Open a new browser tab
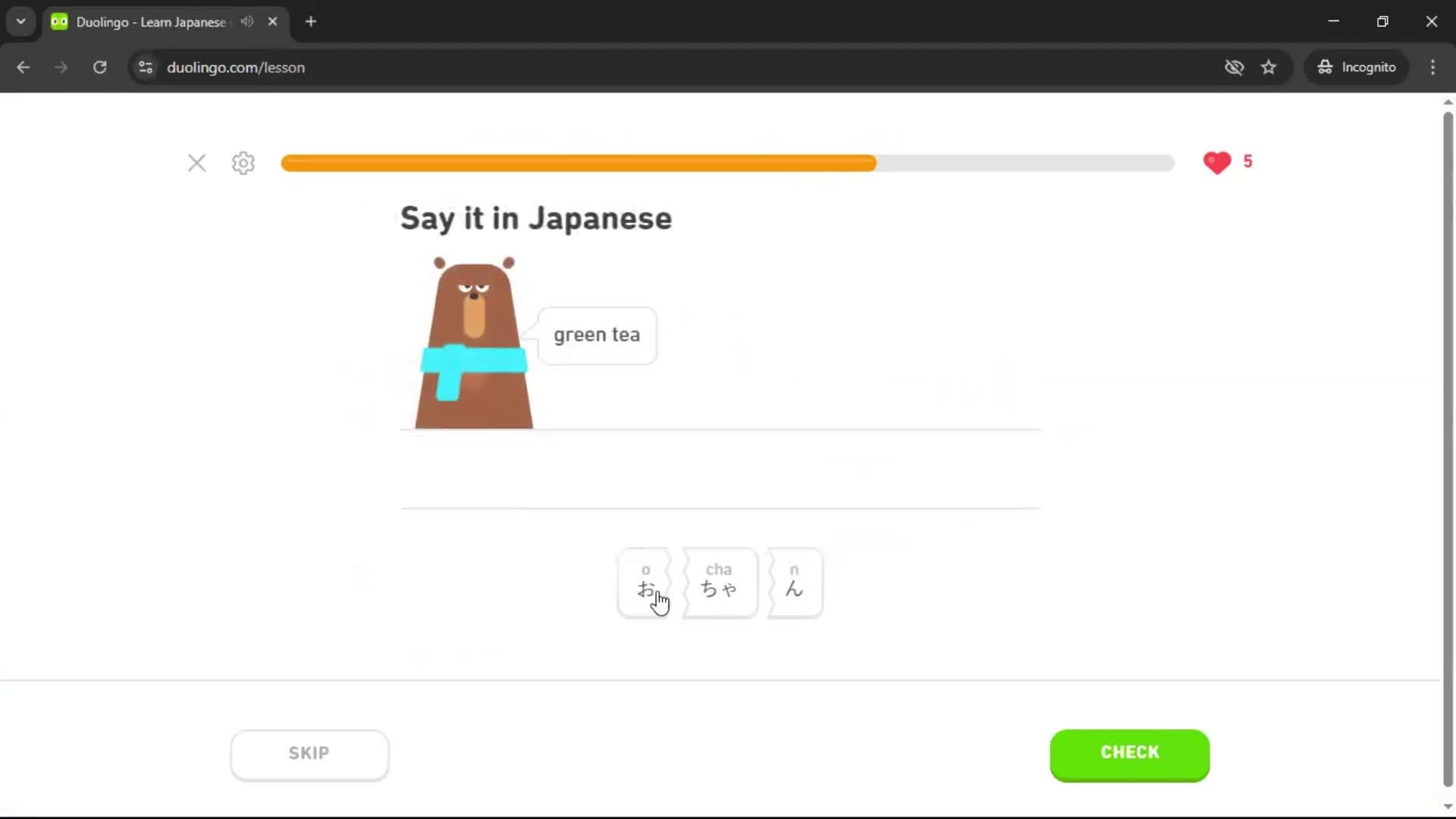The width and height of the screenshot is (1456, 819). point(310,21)
